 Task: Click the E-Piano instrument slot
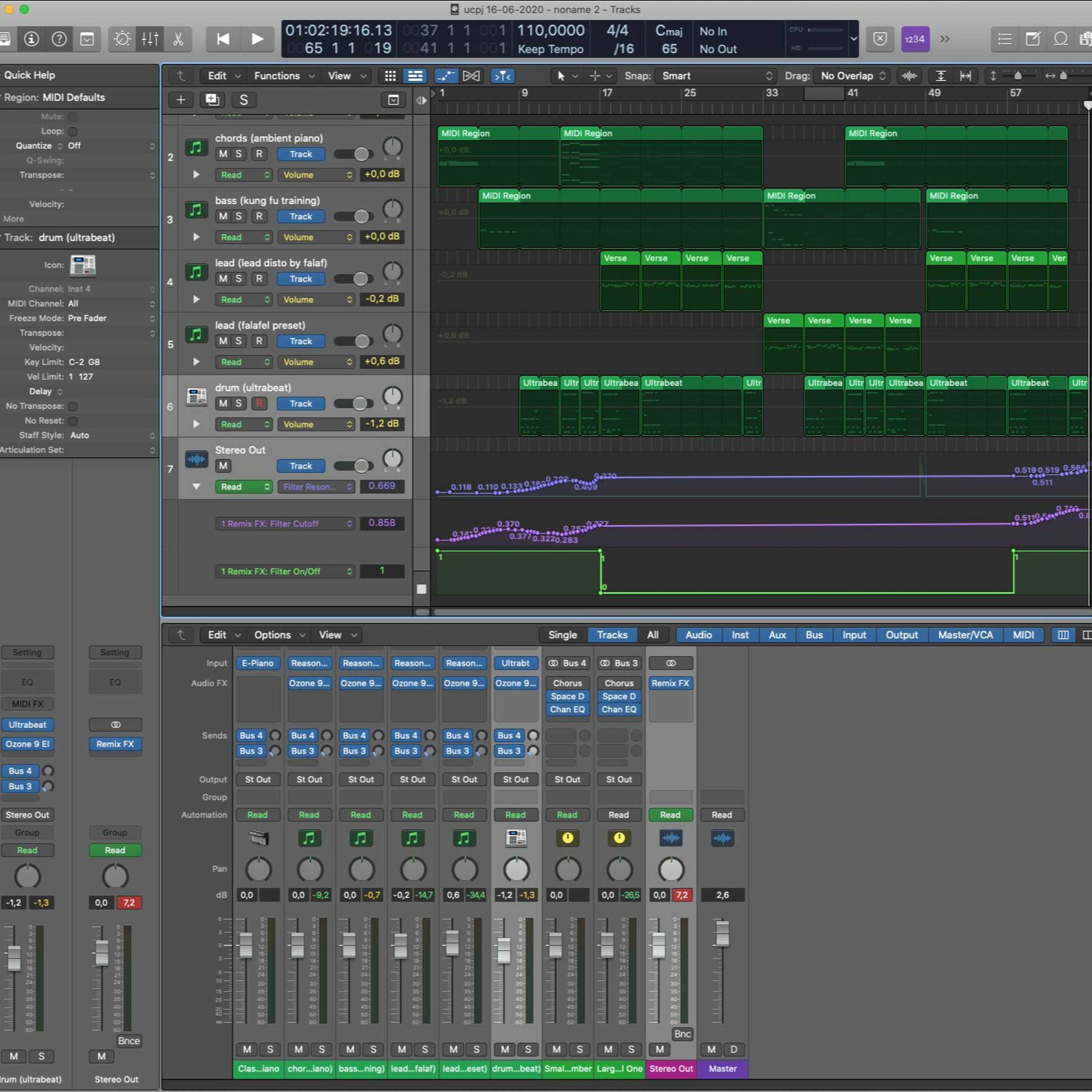[x=258, y=663]
